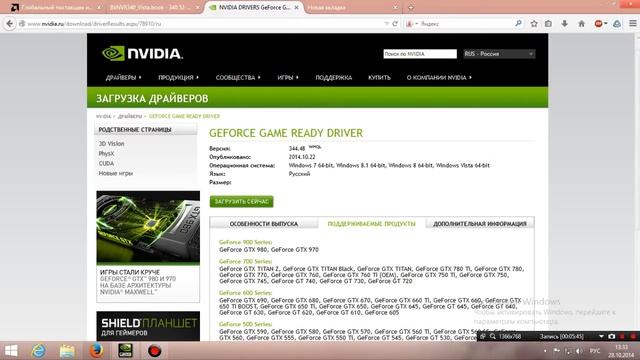The width and height of the screenshot is (640, 360).
Task: Click the GTX 980 graphics card banner image
Action: tap(148, 228)
